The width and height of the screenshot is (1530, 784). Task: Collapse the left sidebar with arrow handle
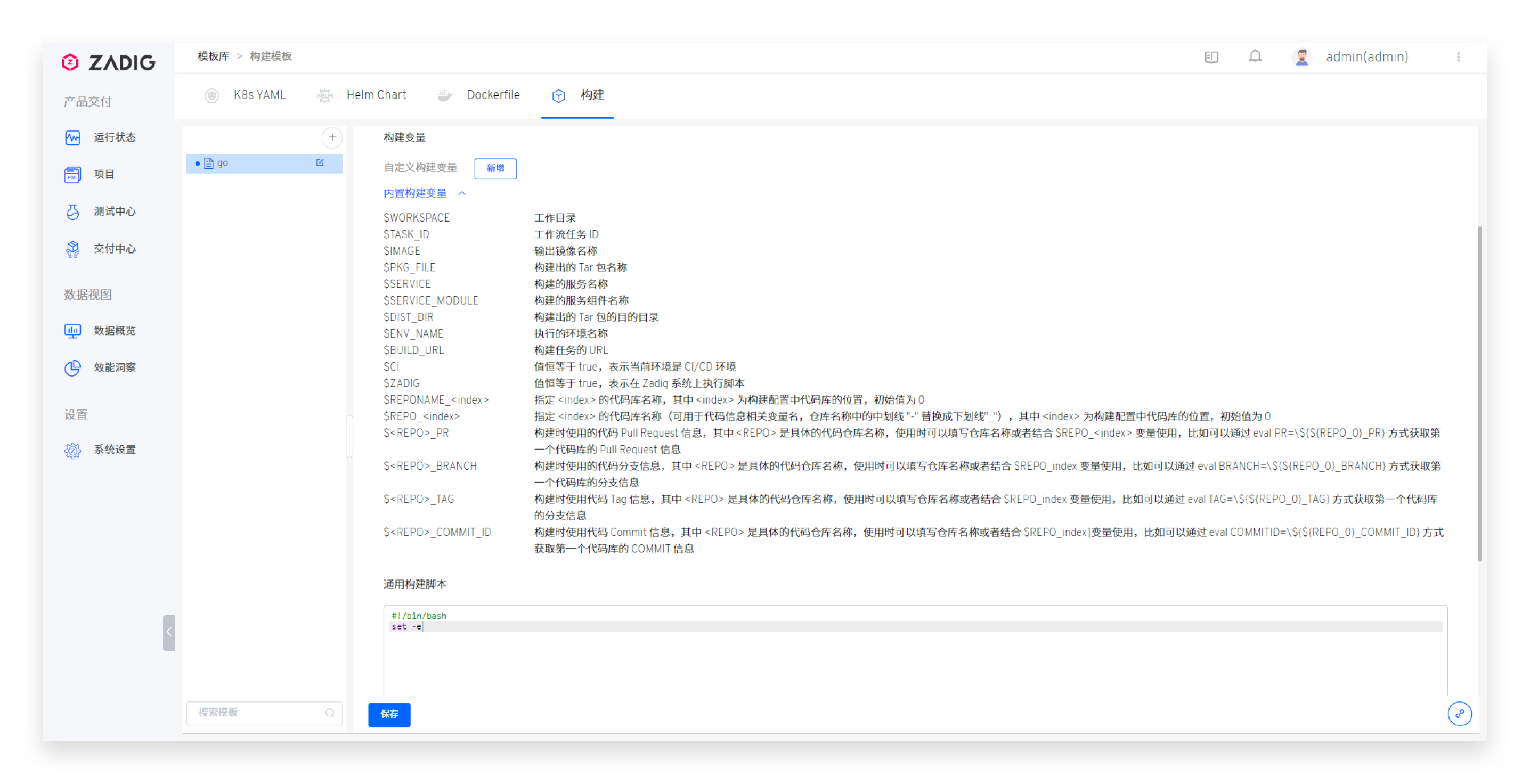coord(169,632)
